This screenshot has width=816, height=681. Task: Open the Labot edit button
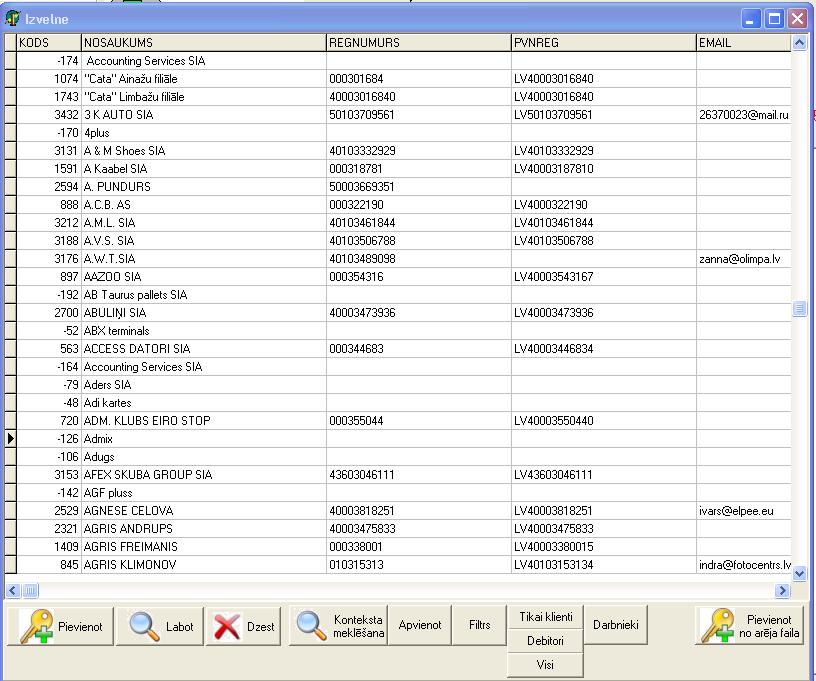click(160, 626)
